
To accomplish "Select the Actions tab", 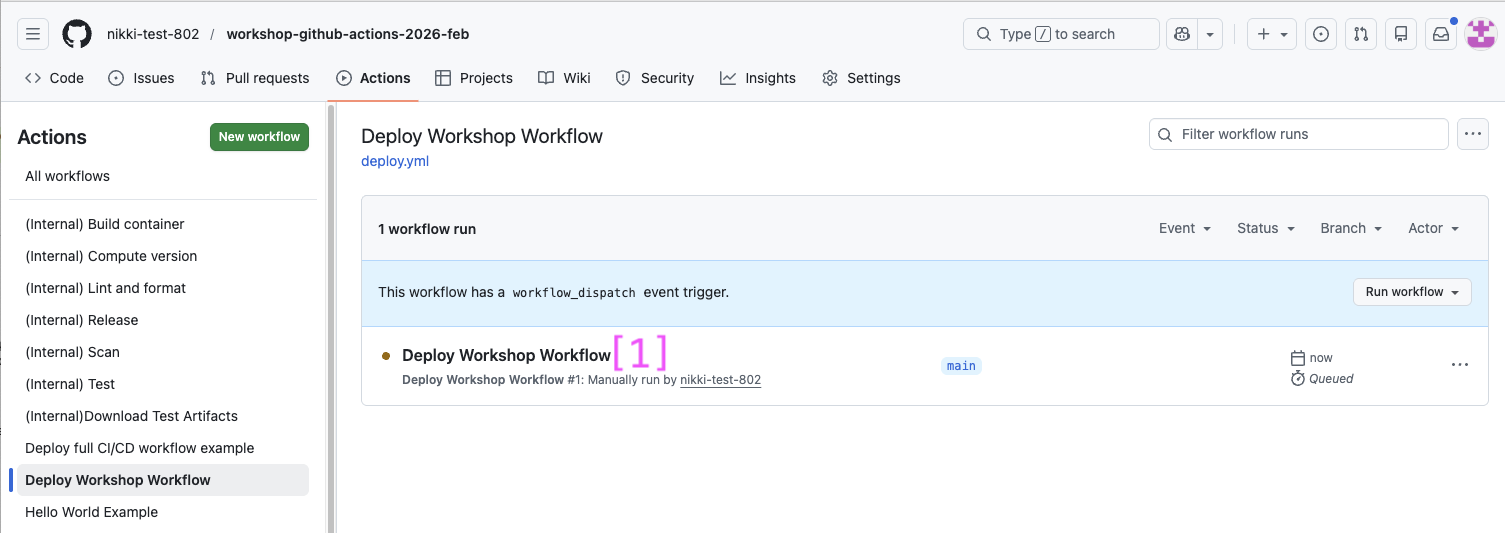I will (373, 78).
